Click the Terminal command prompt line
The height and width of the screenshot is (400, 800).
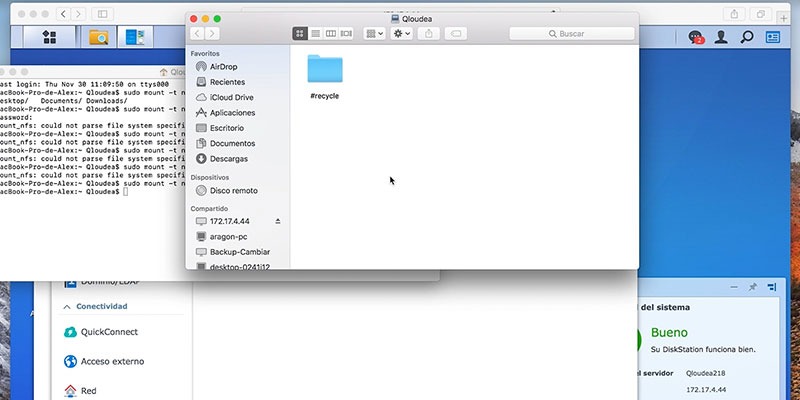coord(64,191)
